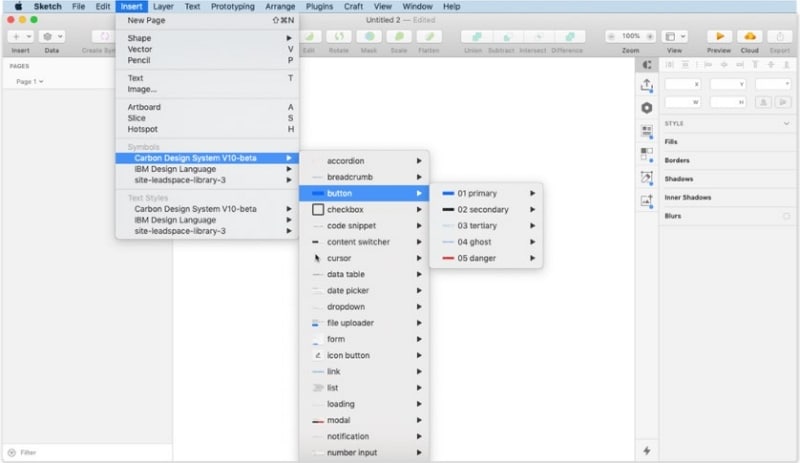This screenshot has width=800, height=463.
Task: Select the file uploader symbol entry
Action: click(x=364, y=323)
